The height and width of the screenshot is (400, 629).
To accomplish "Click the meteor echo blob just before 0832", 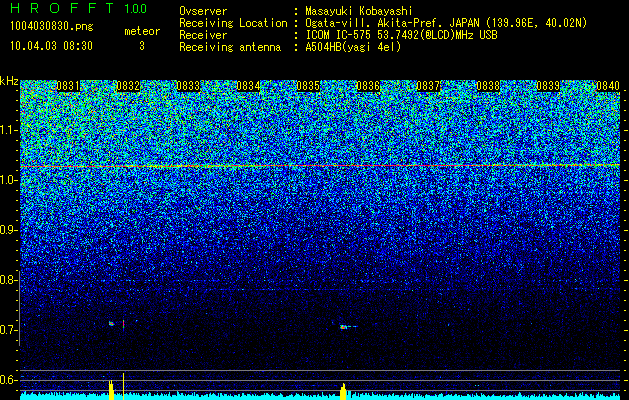I will 112,323.
